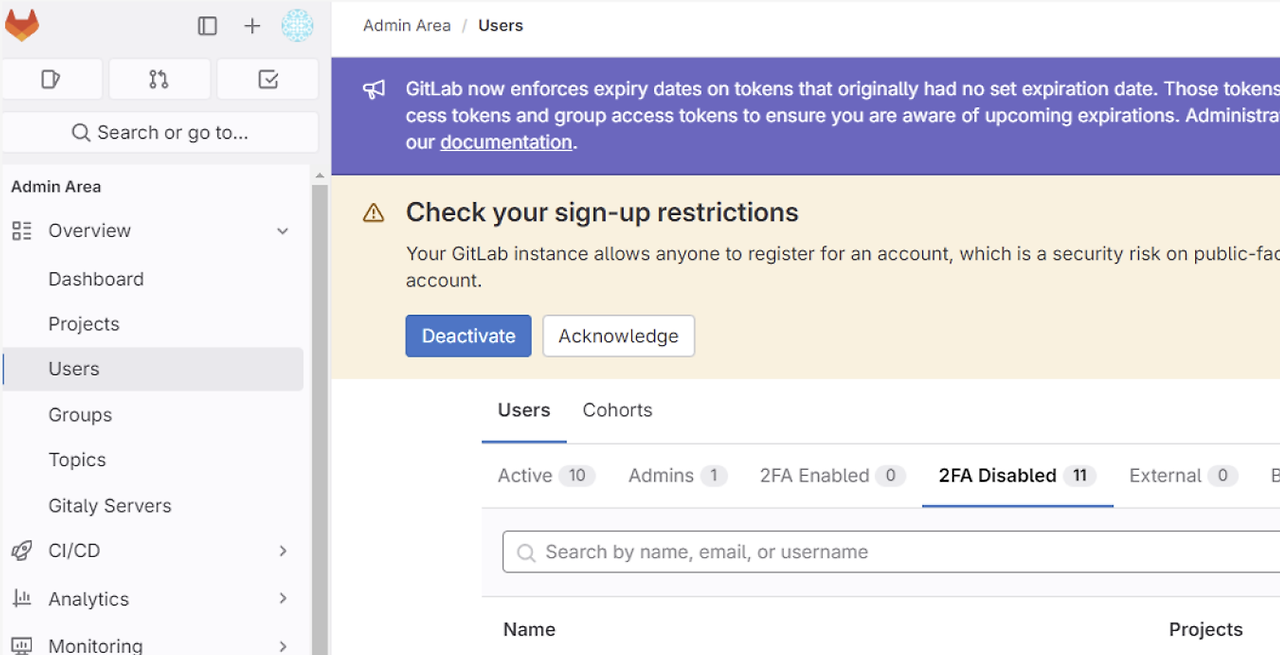Screen dimensions: 1280x655
Task: Click the Monitoring monitor icon
Action: [22, 646]
